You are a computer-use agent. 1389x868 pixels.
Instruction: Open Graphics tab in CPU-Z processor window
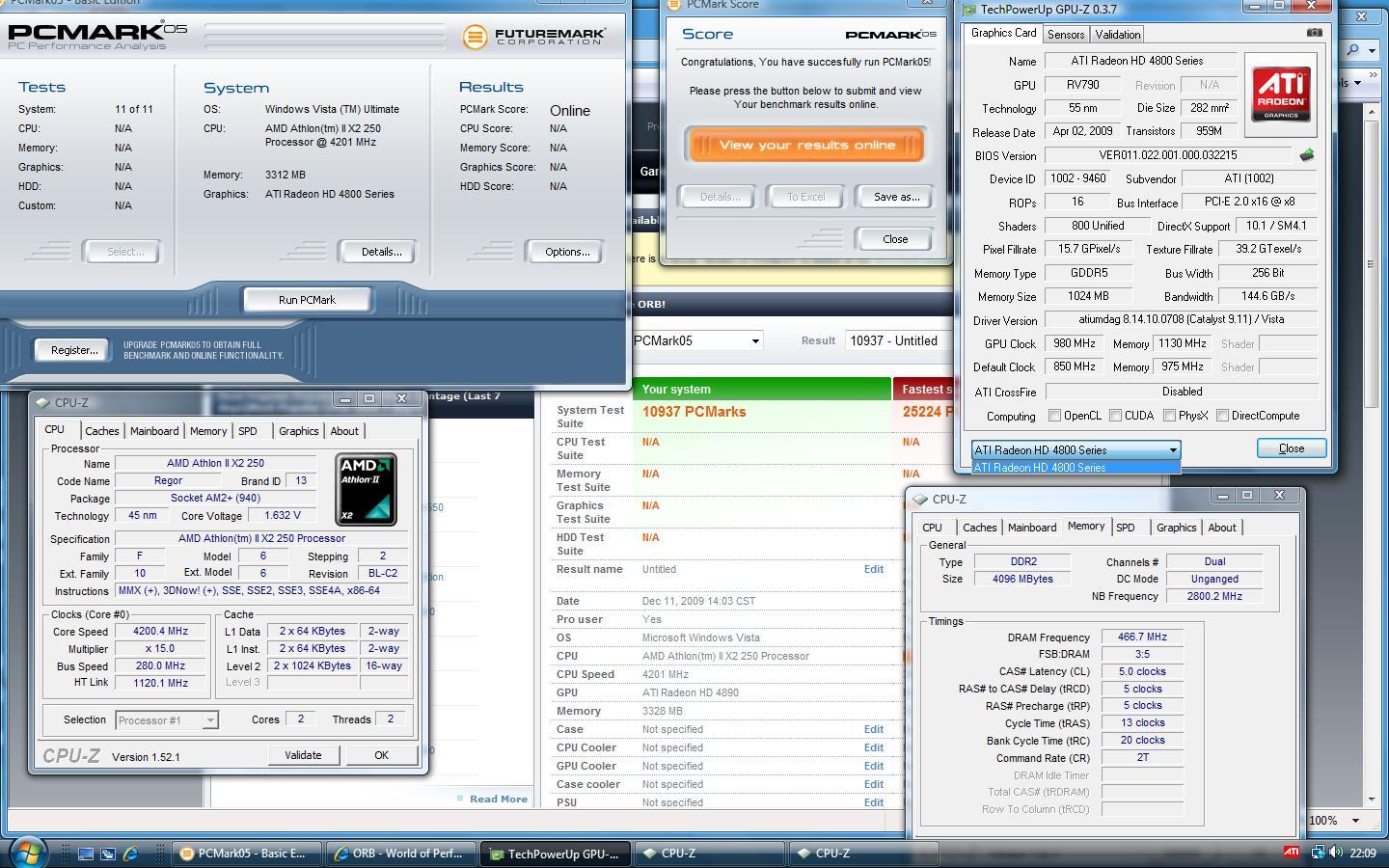[x=298, y=431]
